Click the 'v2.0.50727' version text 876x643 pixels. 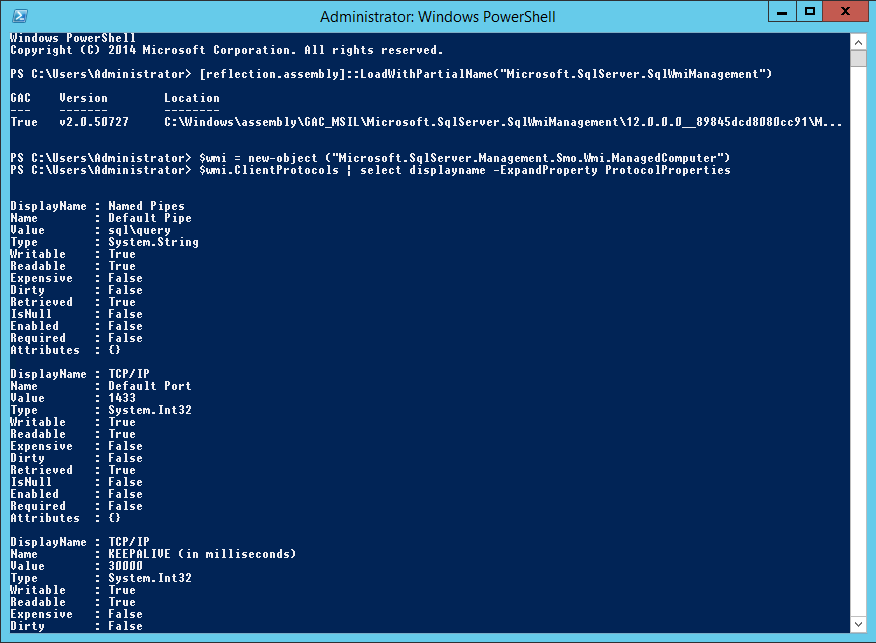94,122
